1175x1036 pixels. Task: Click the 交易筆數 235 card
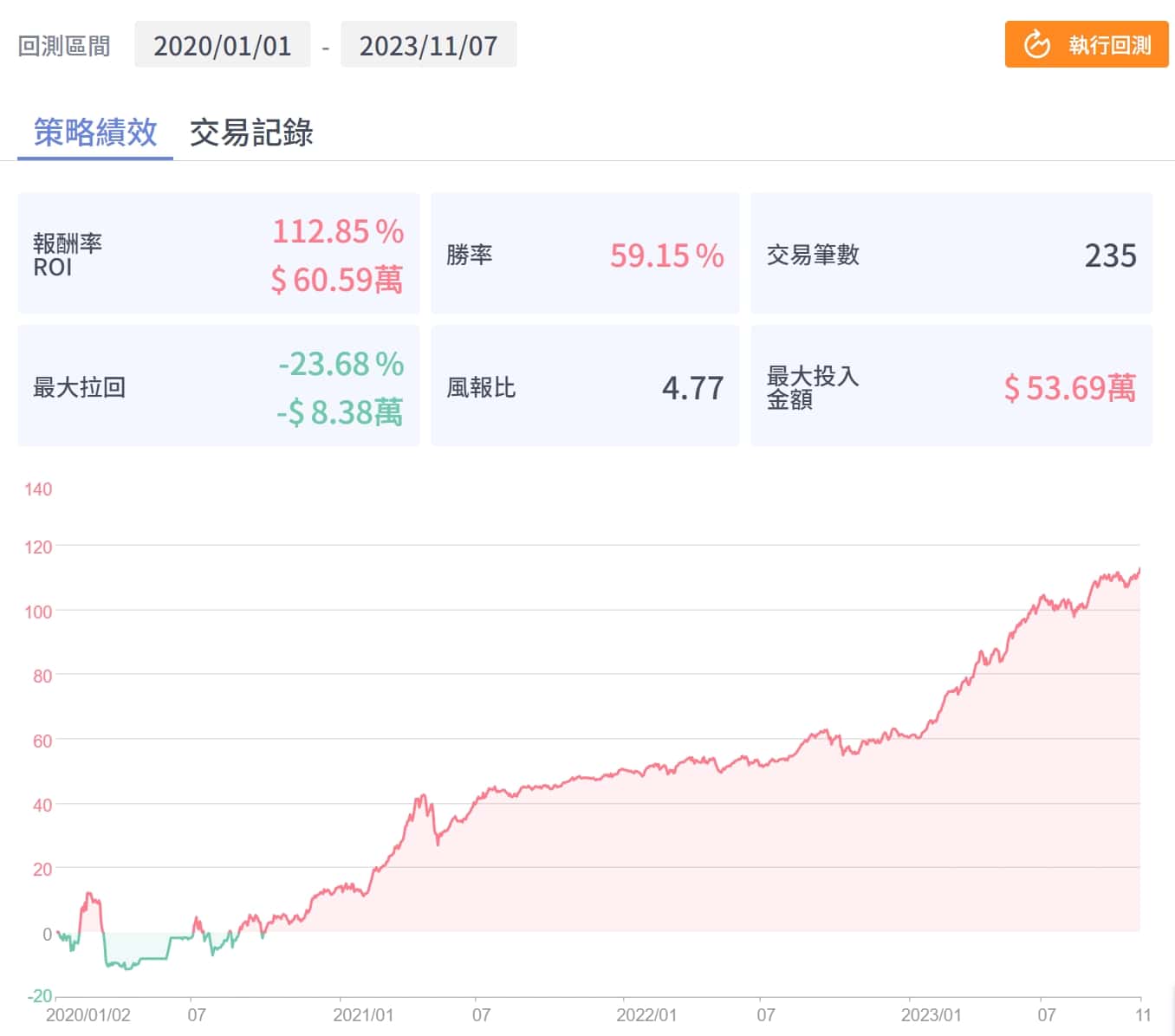click(x=951, y=255)
